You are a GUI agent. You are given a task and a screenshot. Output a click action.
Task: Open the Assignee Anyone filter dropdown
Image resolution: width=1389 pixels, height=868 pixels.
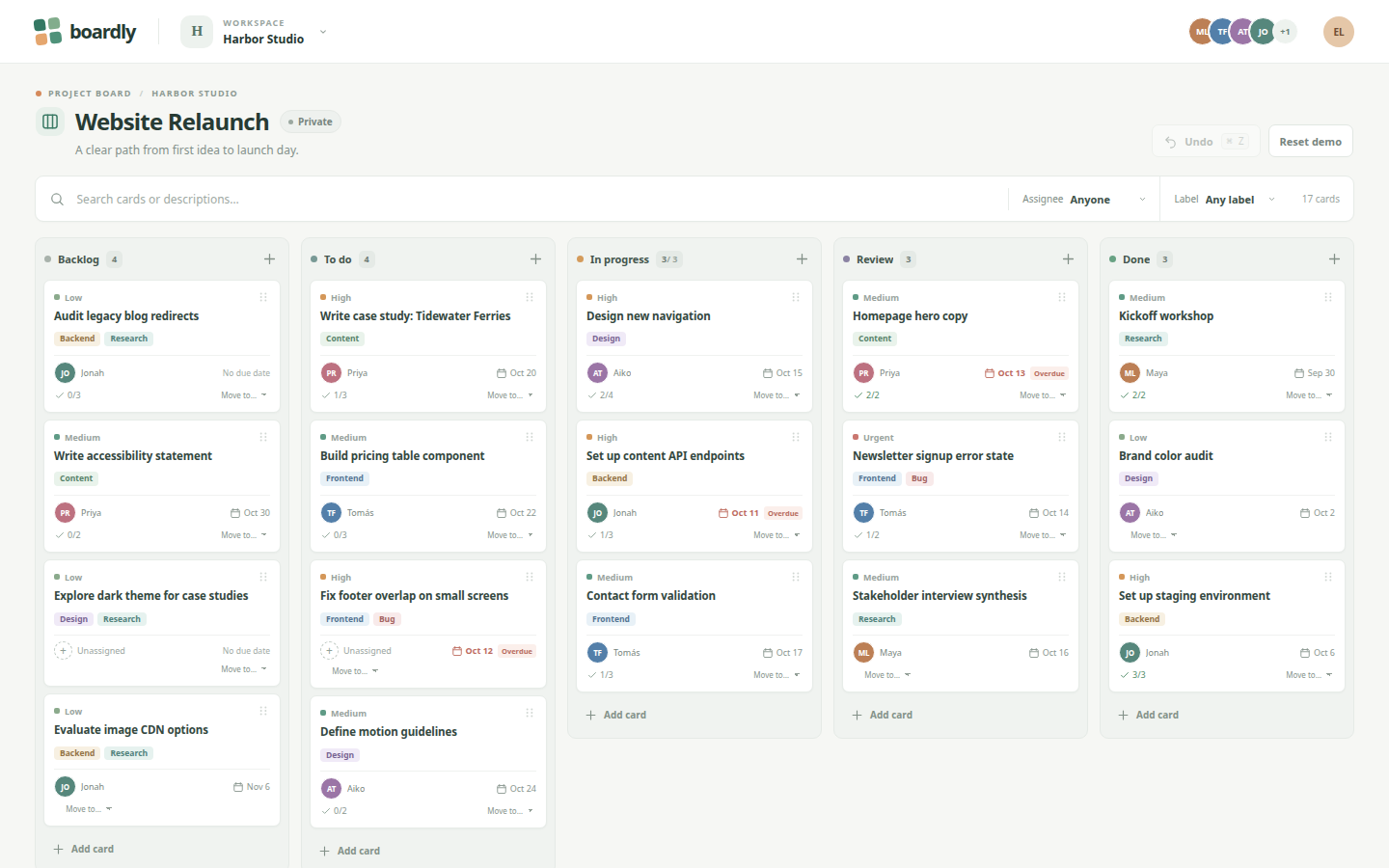click(x=1084, y=200)
